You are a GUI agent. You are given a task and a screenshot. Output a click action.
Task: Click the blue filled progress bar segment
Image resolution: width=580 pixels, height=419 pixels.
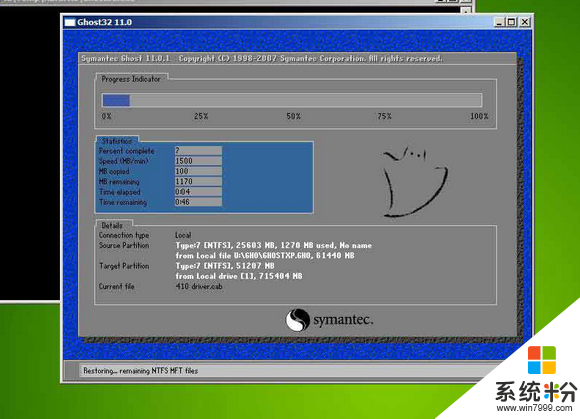(x=116, y=101)
